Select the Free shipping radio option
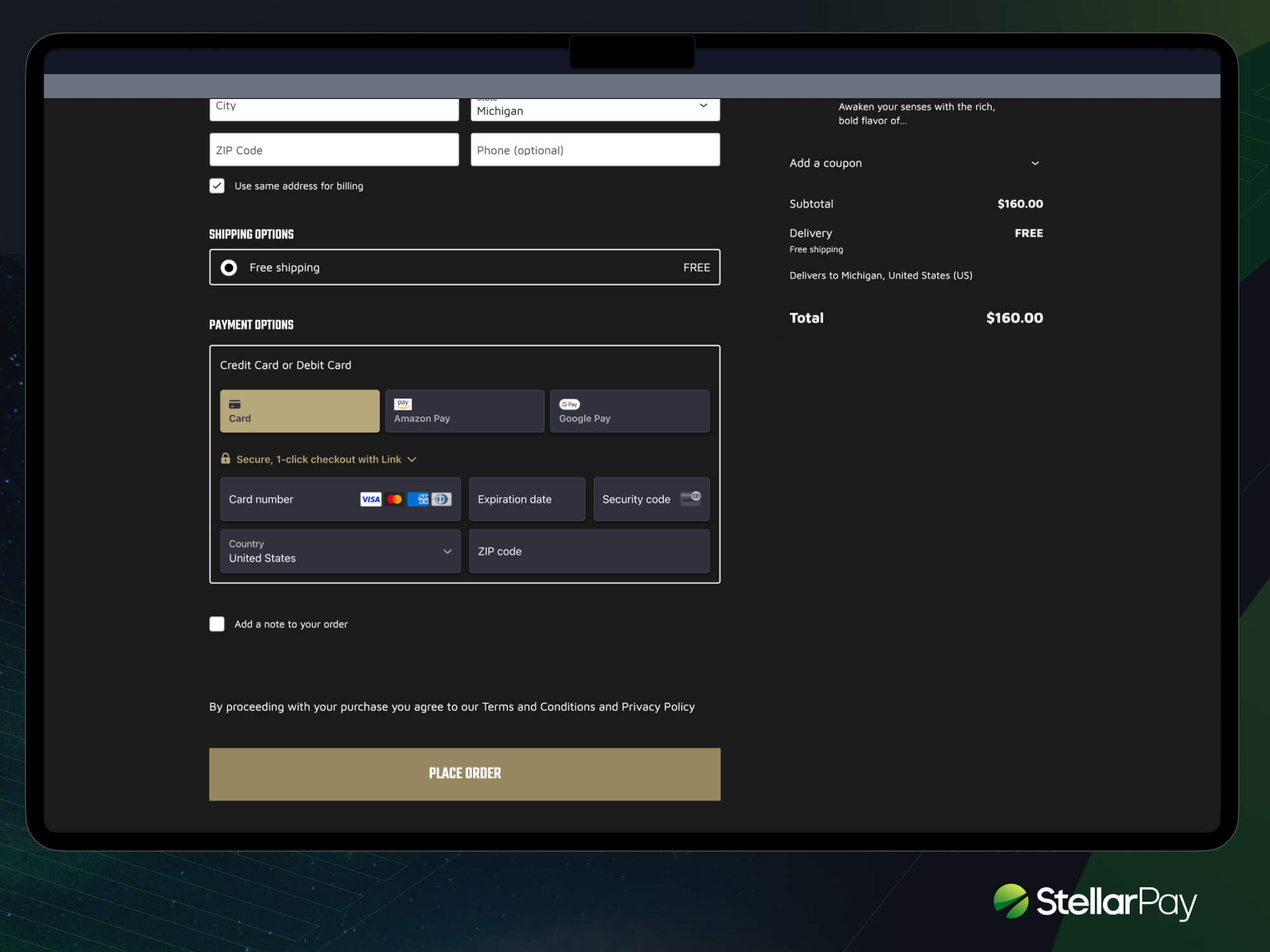The height and width of the screenshot is (952, 1270). [x=229, y=268]
